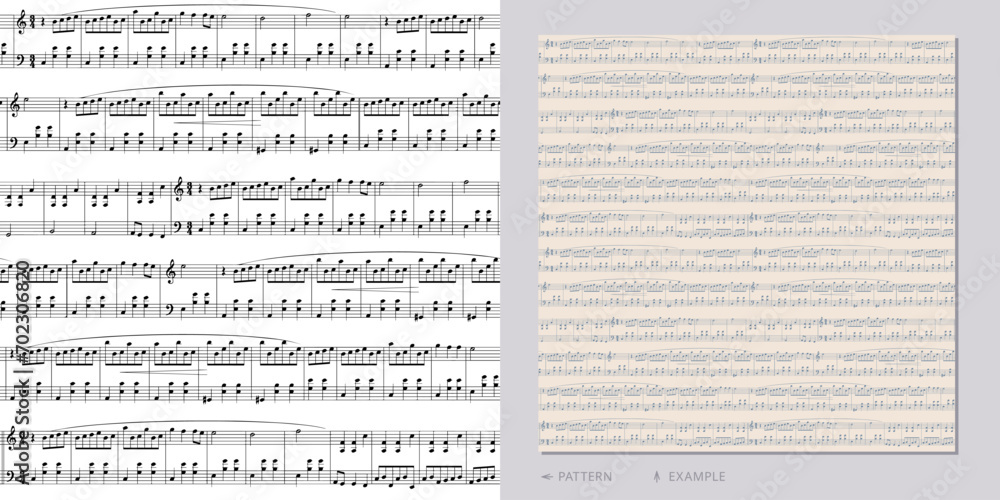This screenshot has width=1000, height=500.
Task: Click the treble clef in the third system
Action: point(179,189)
